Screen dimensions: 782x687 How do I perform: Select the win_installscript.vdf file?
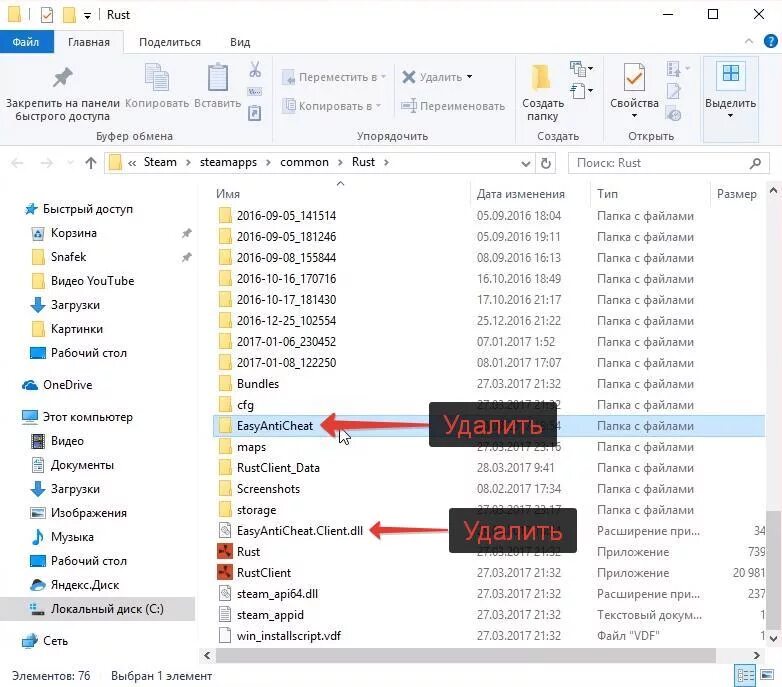click(x=289, y=636)
